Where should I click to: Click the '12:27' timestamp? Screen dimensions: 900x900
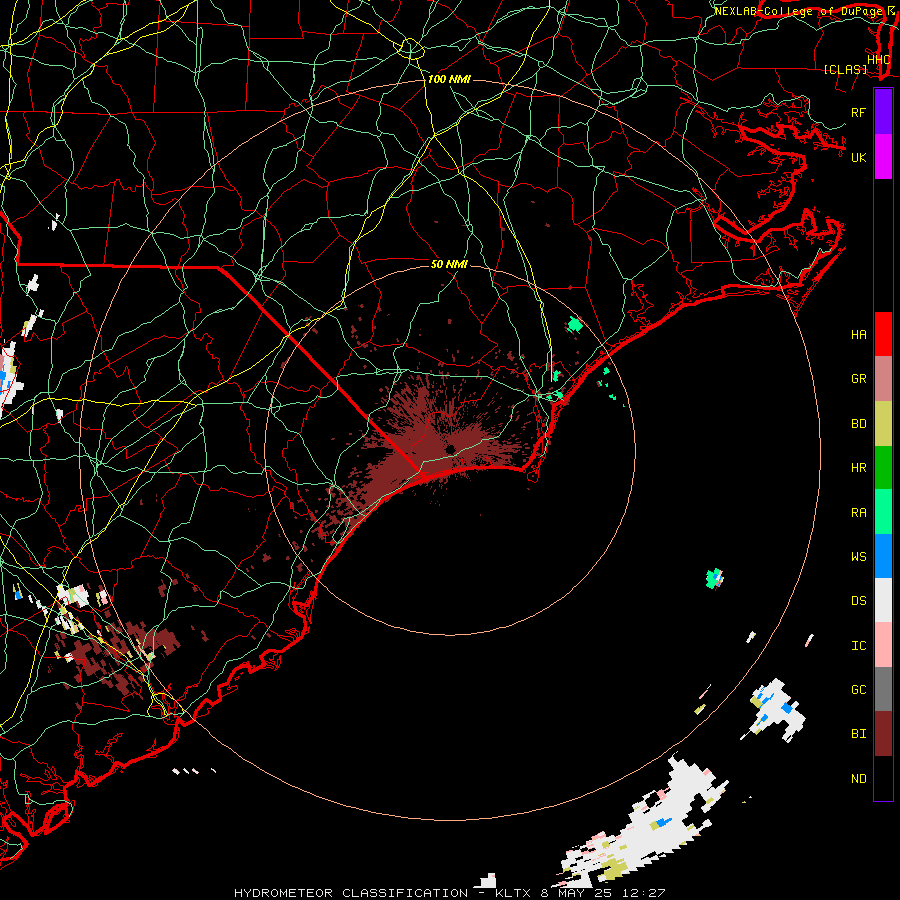(642, 893)
